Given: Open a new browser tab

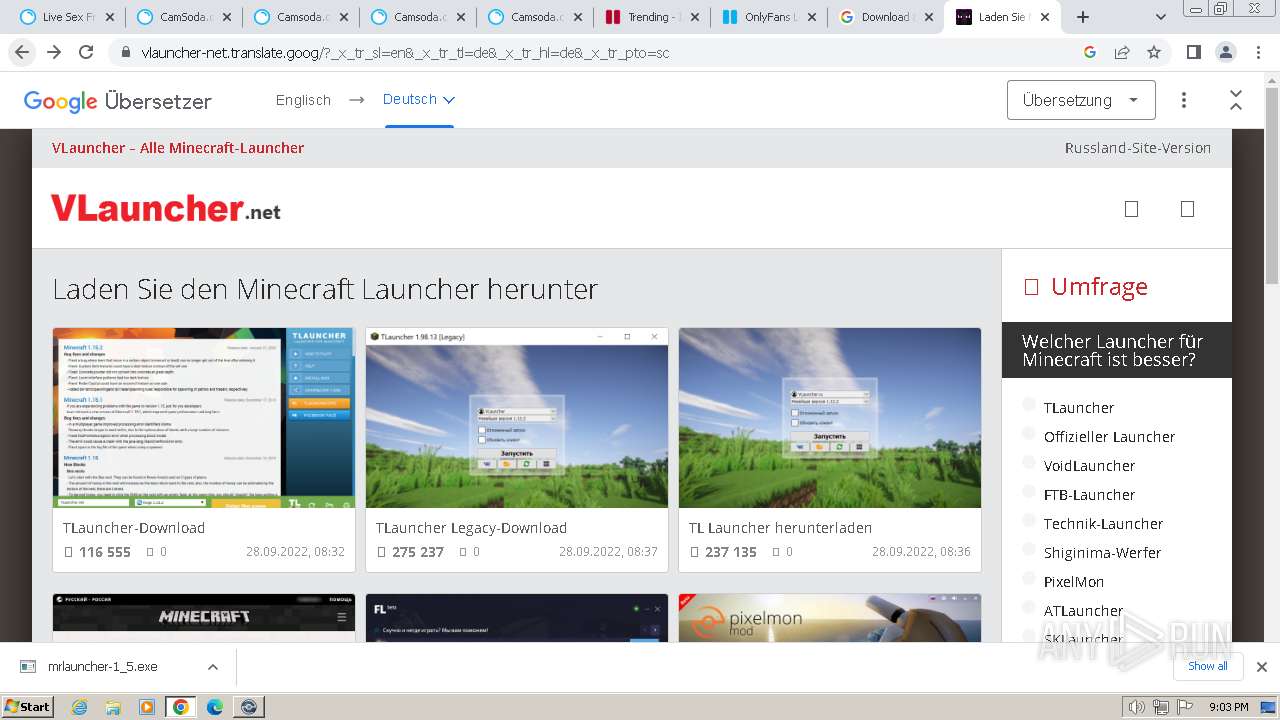Looking at the screenshot, I should coord(1083,17).
